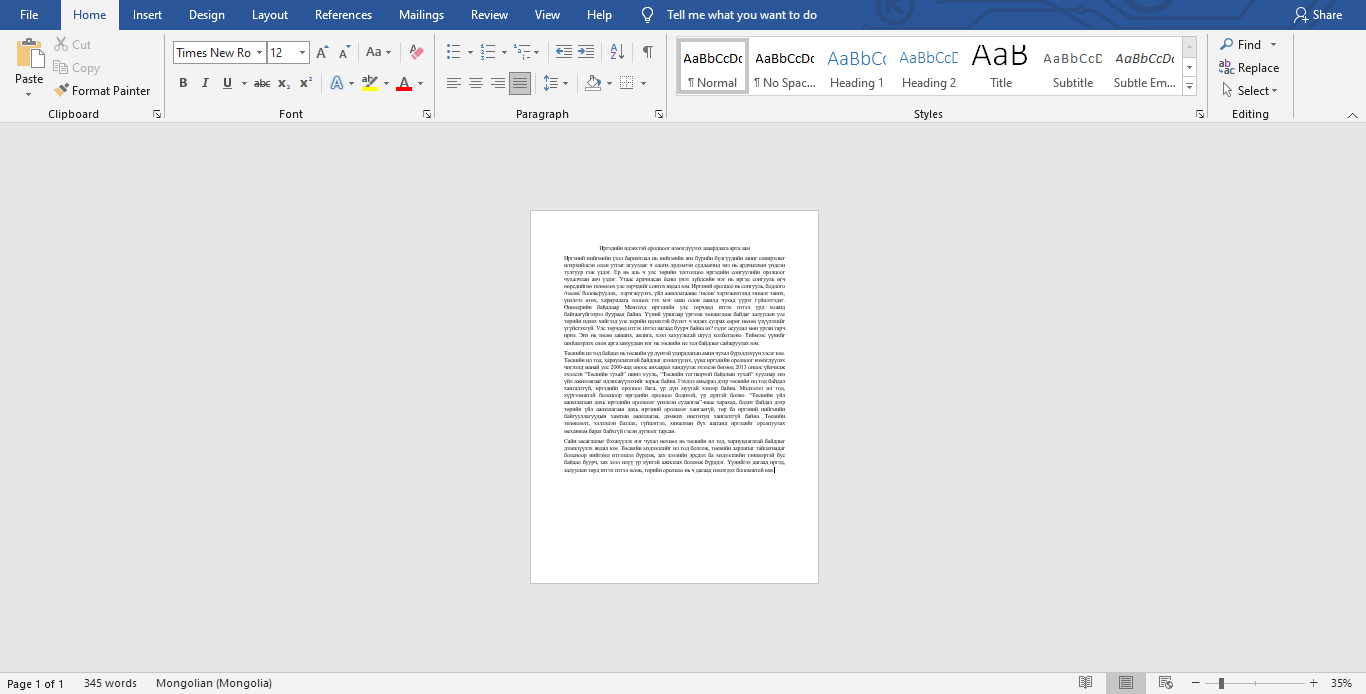Open the References tab
The height and width of the screenshot is (694, 1366).
point(343,15)
